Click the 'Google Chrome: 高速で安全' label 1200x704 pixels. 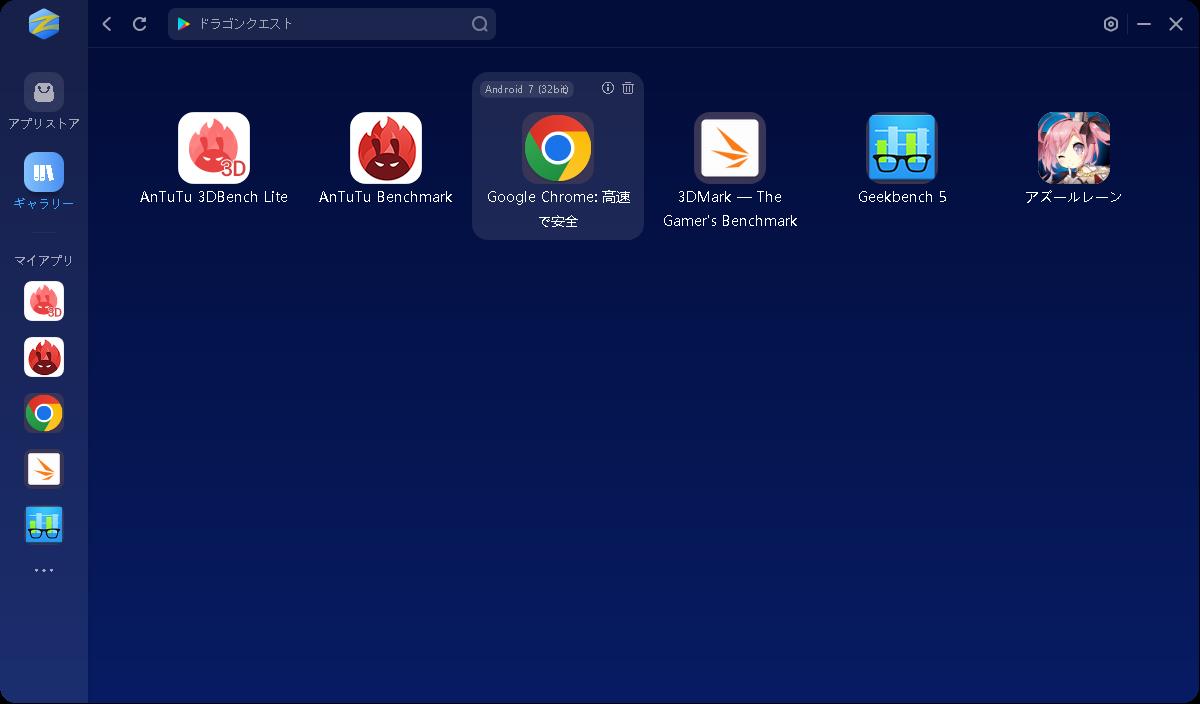click(x=558, y=209)
